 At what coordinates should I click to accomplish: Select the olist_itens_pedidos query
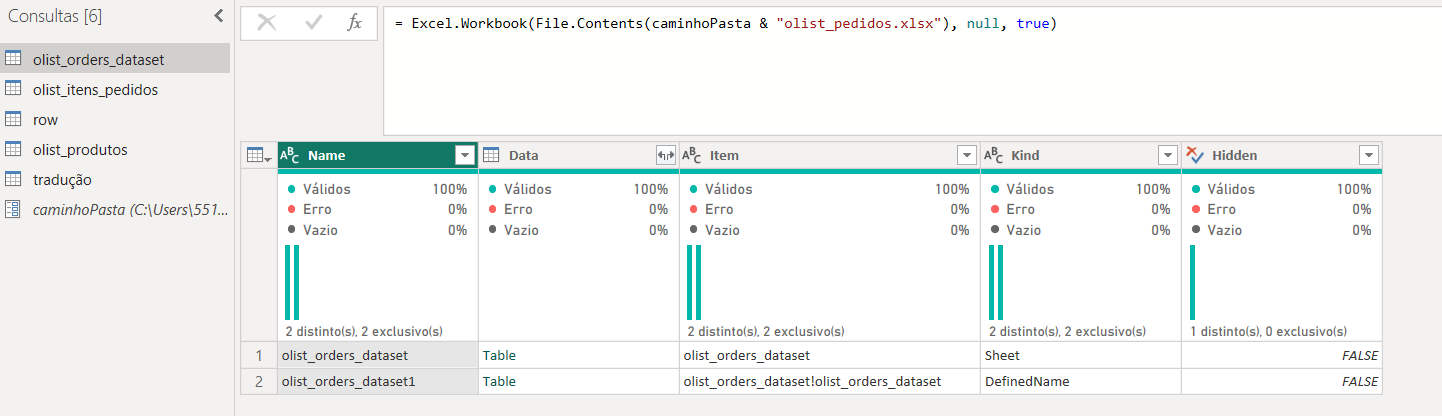tap(115, 89)
